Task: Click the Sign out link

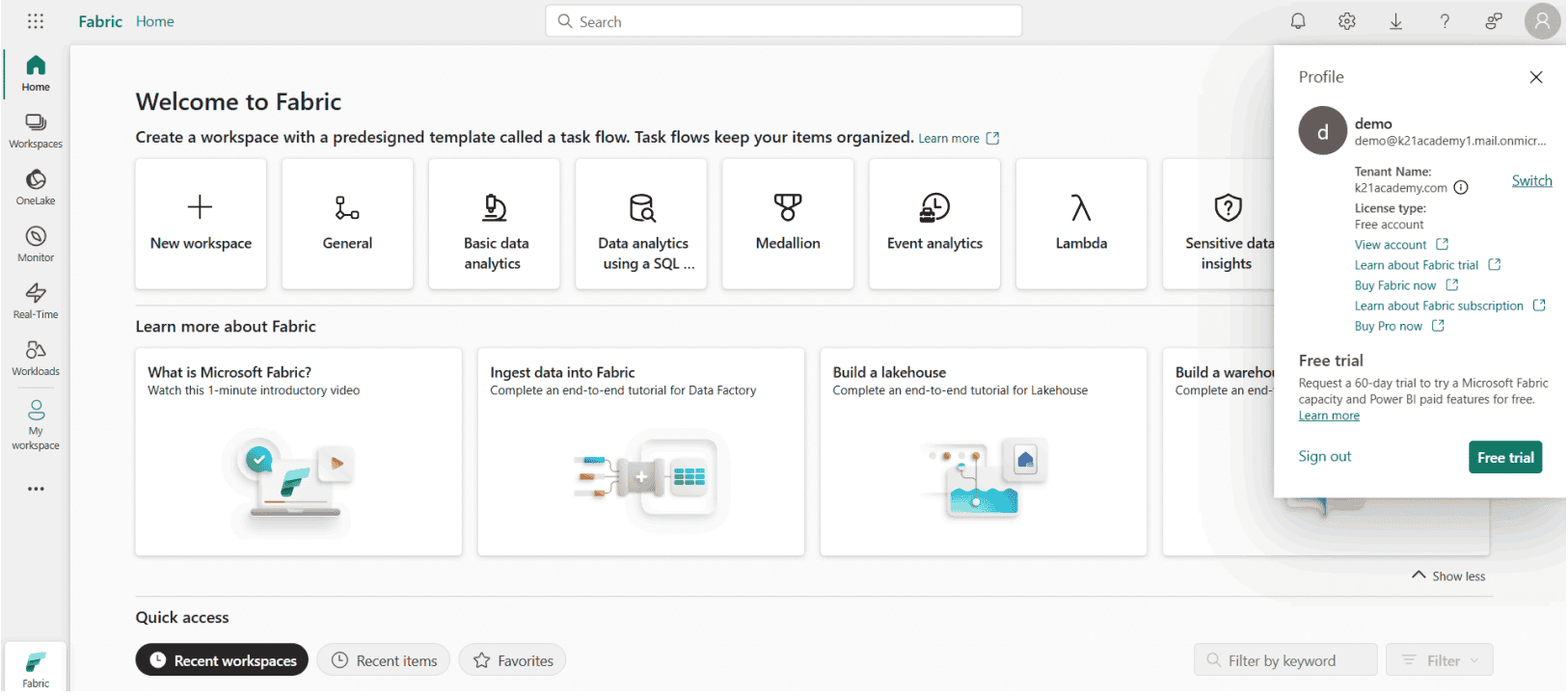Action: pos(1324,456)
